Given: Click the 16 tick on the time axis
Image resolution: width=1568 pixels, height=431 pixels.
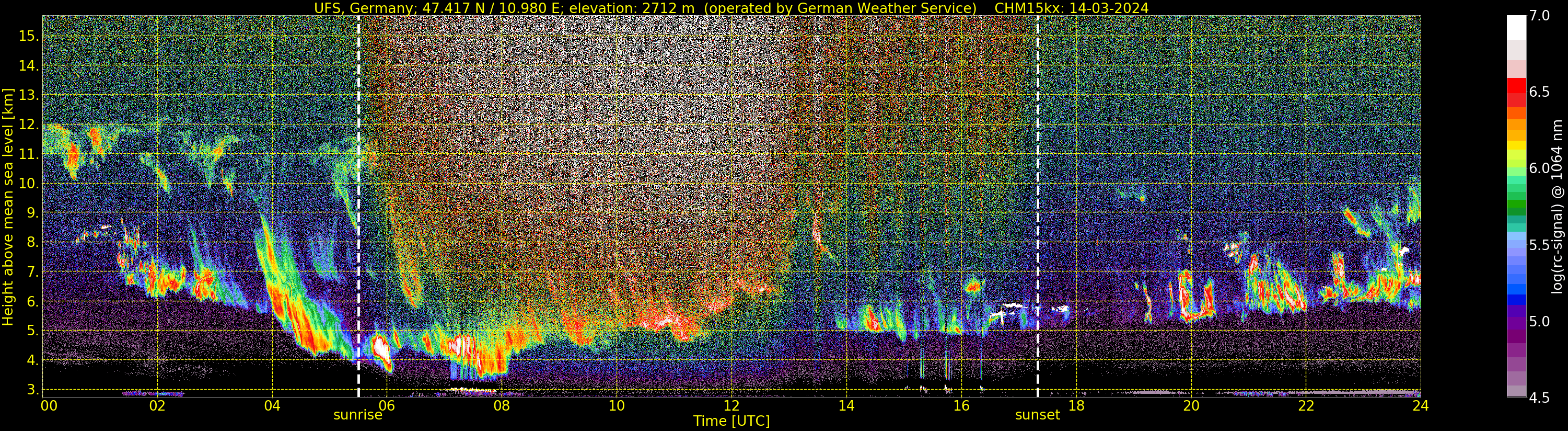Looking at the screenshot, I should [x=961, y=405].
